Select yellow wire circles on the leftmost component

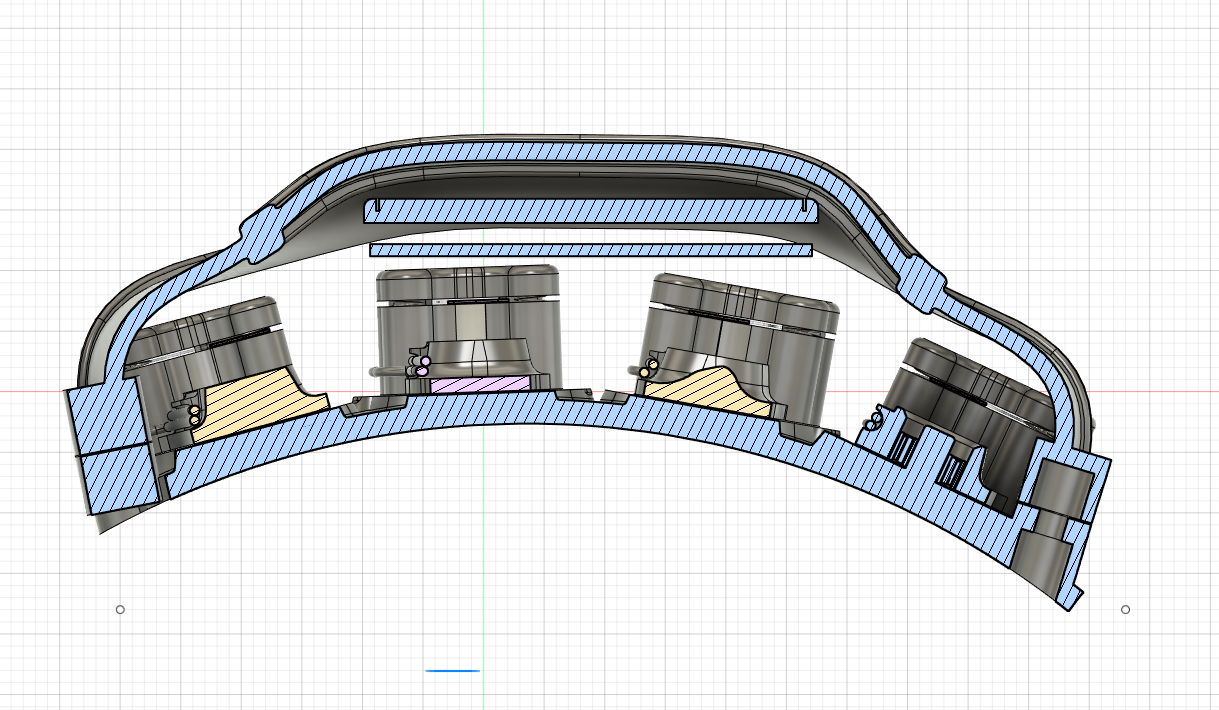[x=193, y=415]
